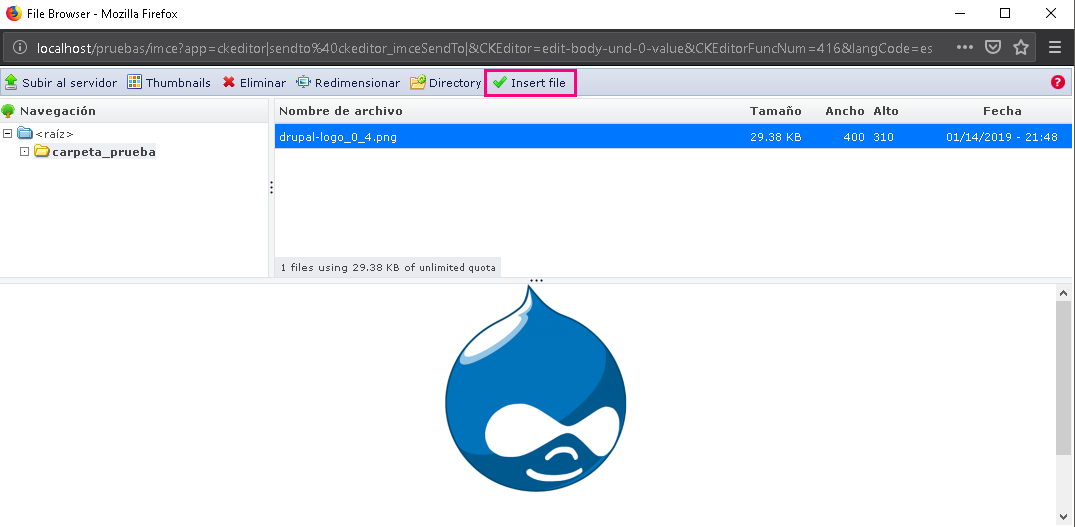Click the Navegación tree icon header

[x=8, y=111]
